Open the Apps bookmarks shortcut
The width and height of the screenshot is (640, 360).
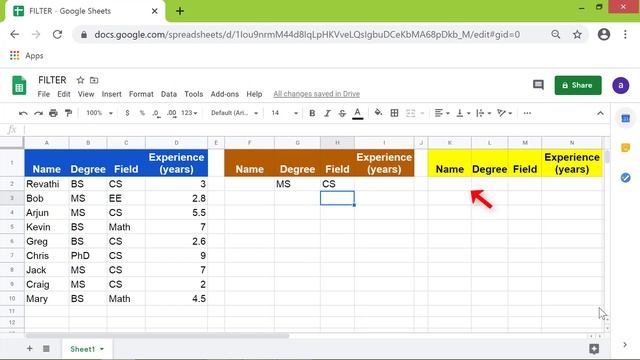[27, 56]
